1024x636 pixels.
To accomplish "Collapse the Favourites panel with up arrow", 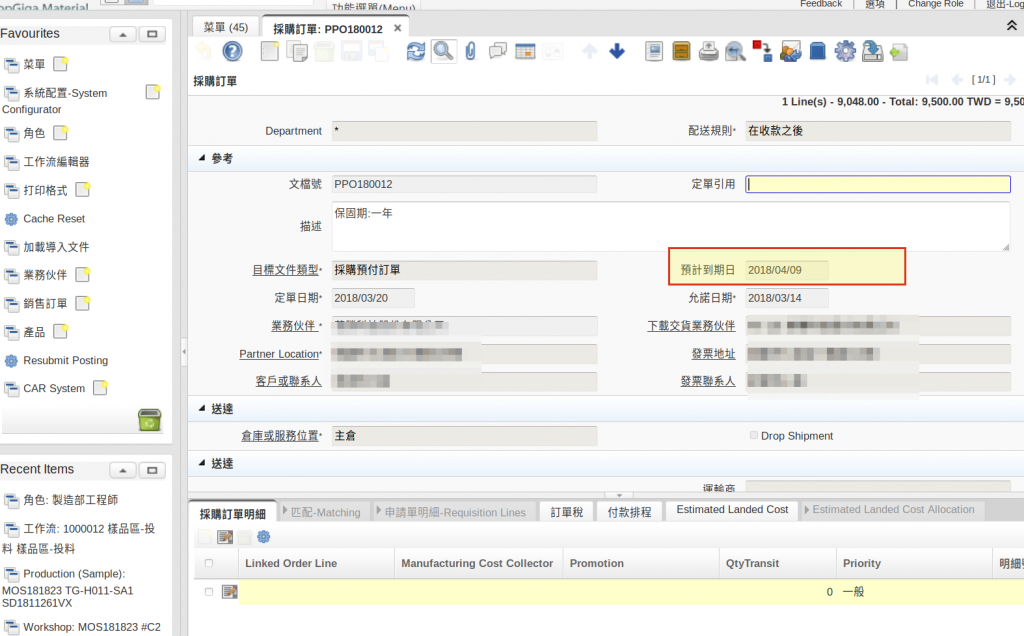I will [x=123, y=34].
